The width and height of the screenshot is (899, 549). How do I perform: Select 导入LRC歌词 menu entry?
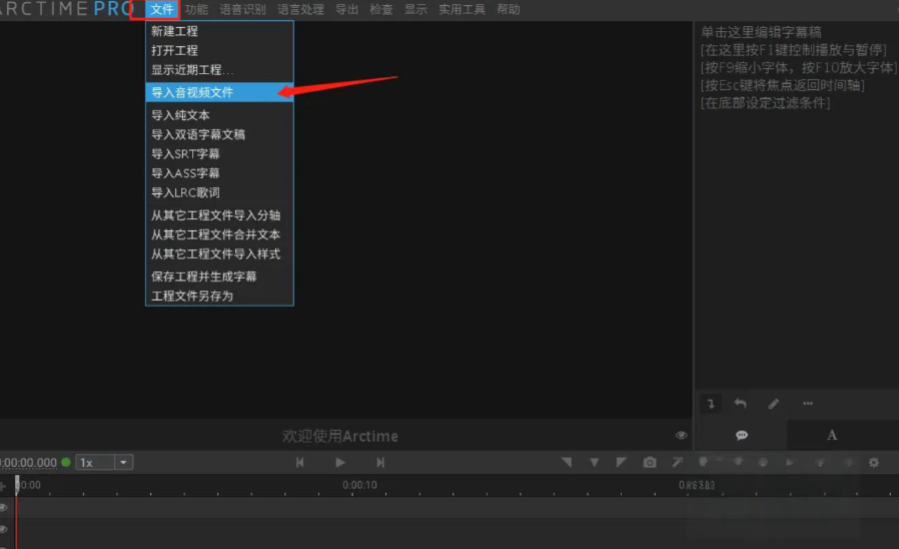pos(220,193)
